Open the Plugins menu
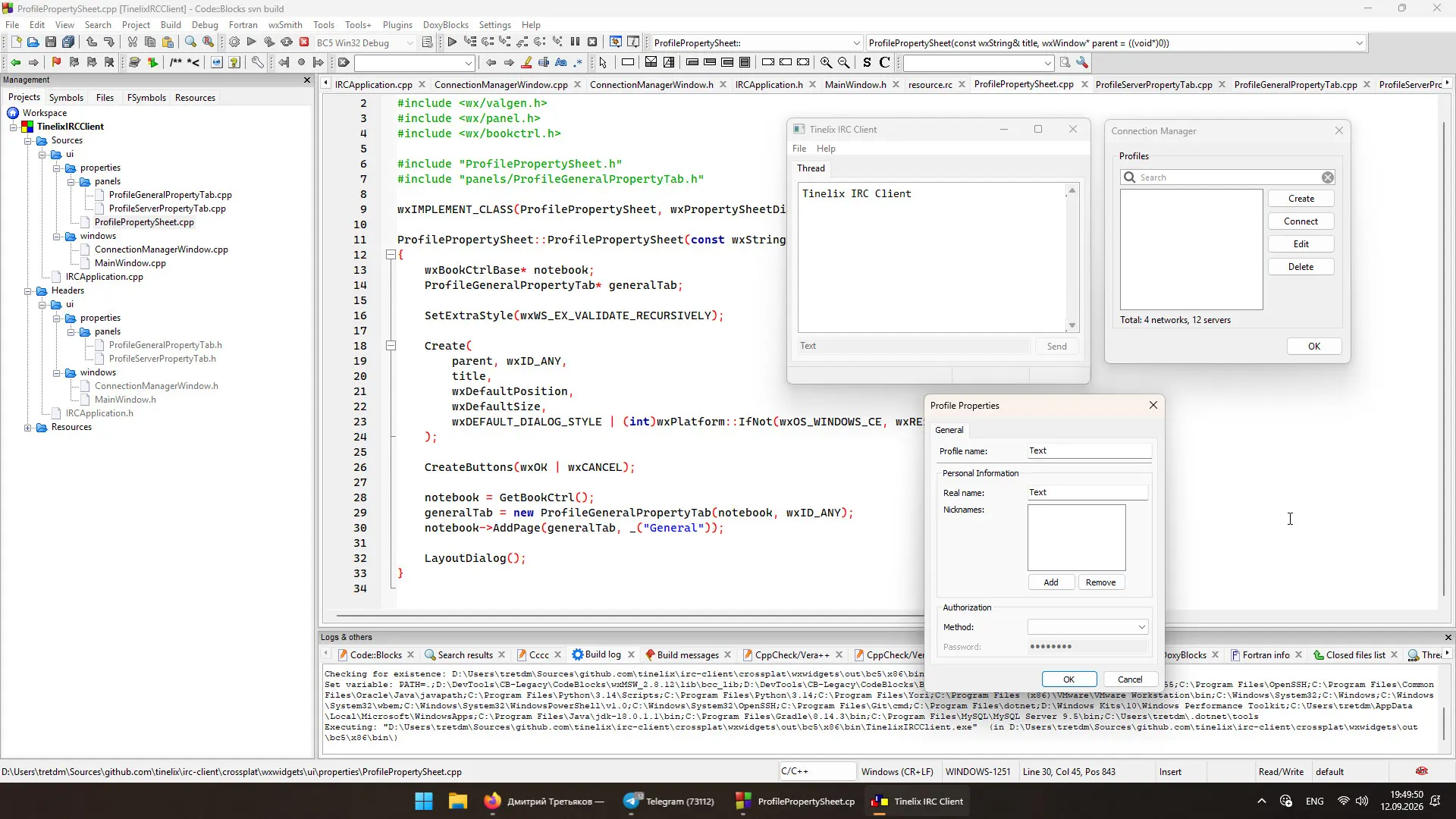The width and height of the screenshot is (1456, 819). coord(397,25)
